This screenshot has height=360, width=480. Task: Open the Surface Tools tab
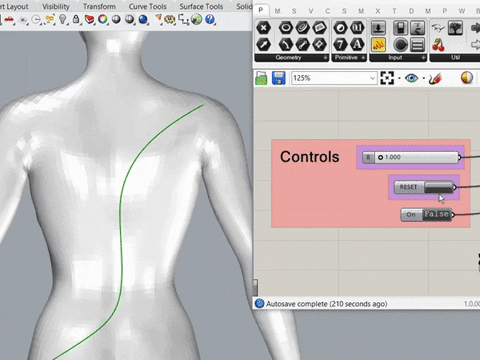pyautogui.click(x=201, y=6)
